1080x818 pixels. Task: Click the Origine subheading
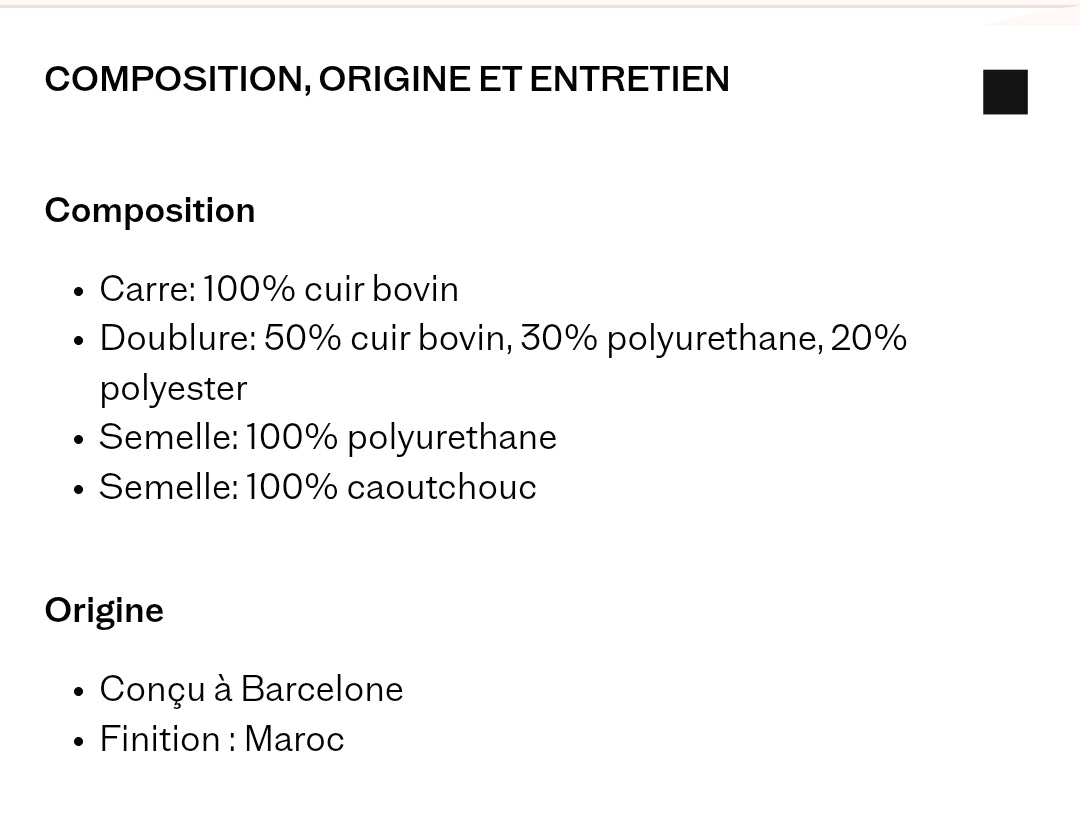pos(104,610)
